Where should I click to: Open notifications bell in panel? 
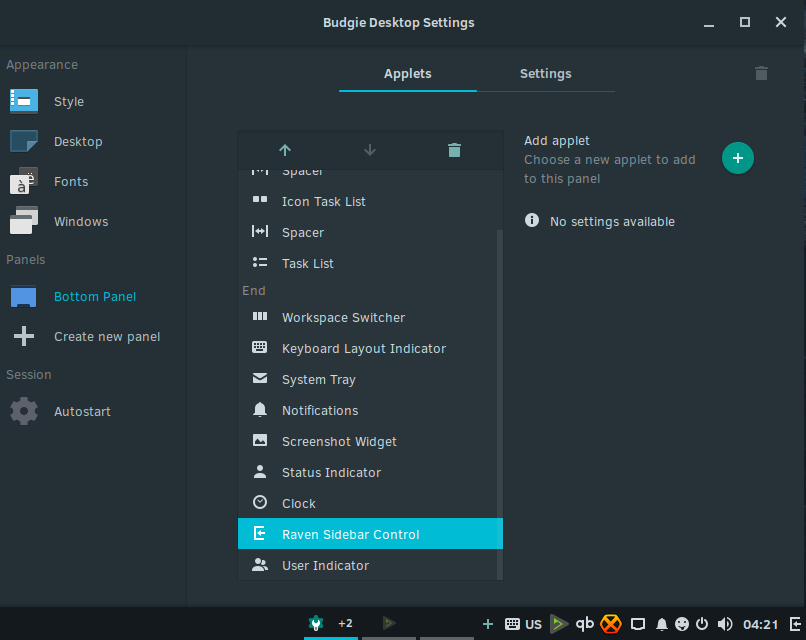point(662,624)
